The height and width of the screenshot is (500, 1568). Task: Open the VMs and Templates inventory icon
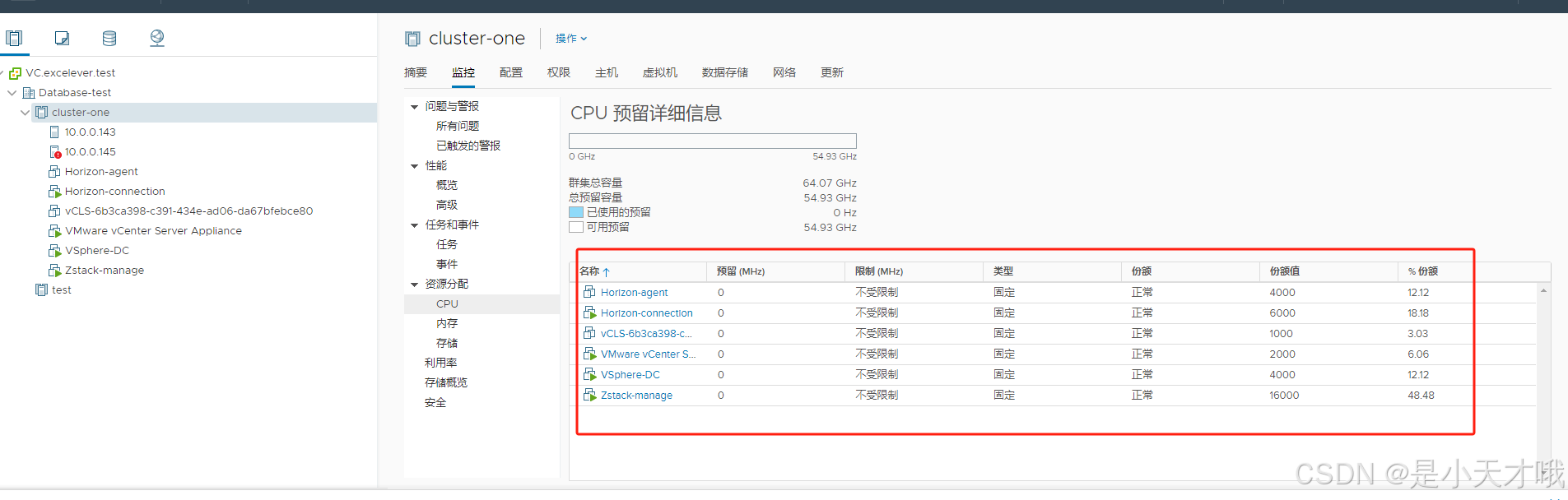pos(62,38)
